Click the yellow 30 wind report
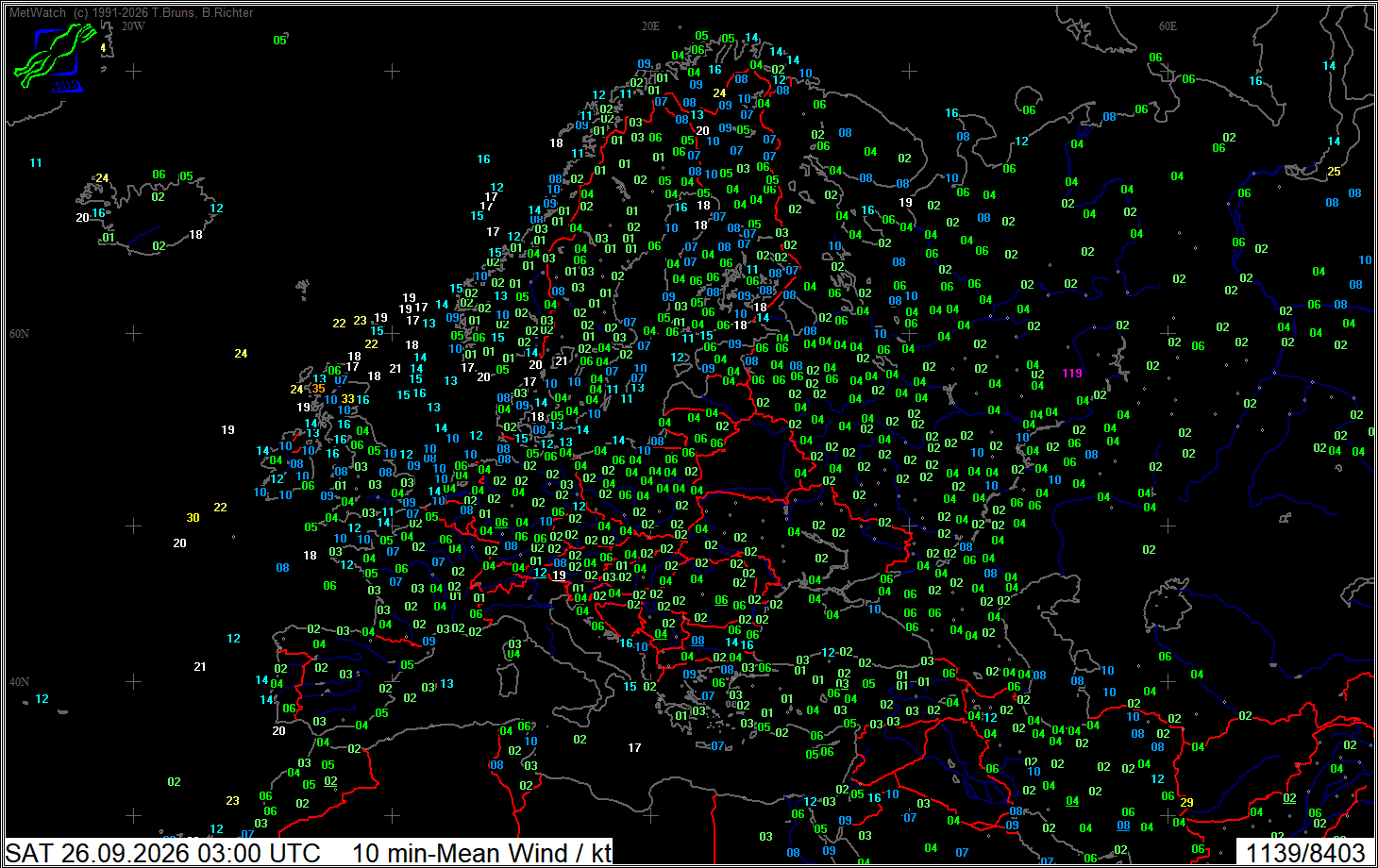This screenshot has width=1378, height=868. pyautogui.click(x=193, y=518)
